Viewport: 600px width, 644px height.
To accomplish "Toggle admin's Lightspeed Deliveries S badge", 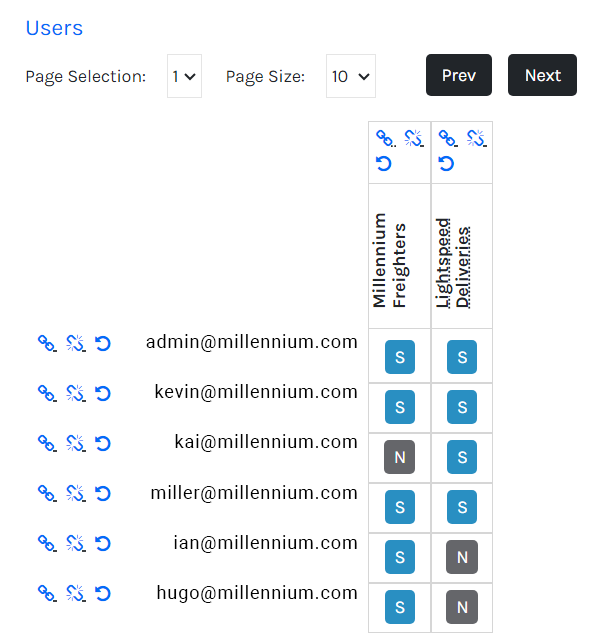I will [x=462, y=357].
